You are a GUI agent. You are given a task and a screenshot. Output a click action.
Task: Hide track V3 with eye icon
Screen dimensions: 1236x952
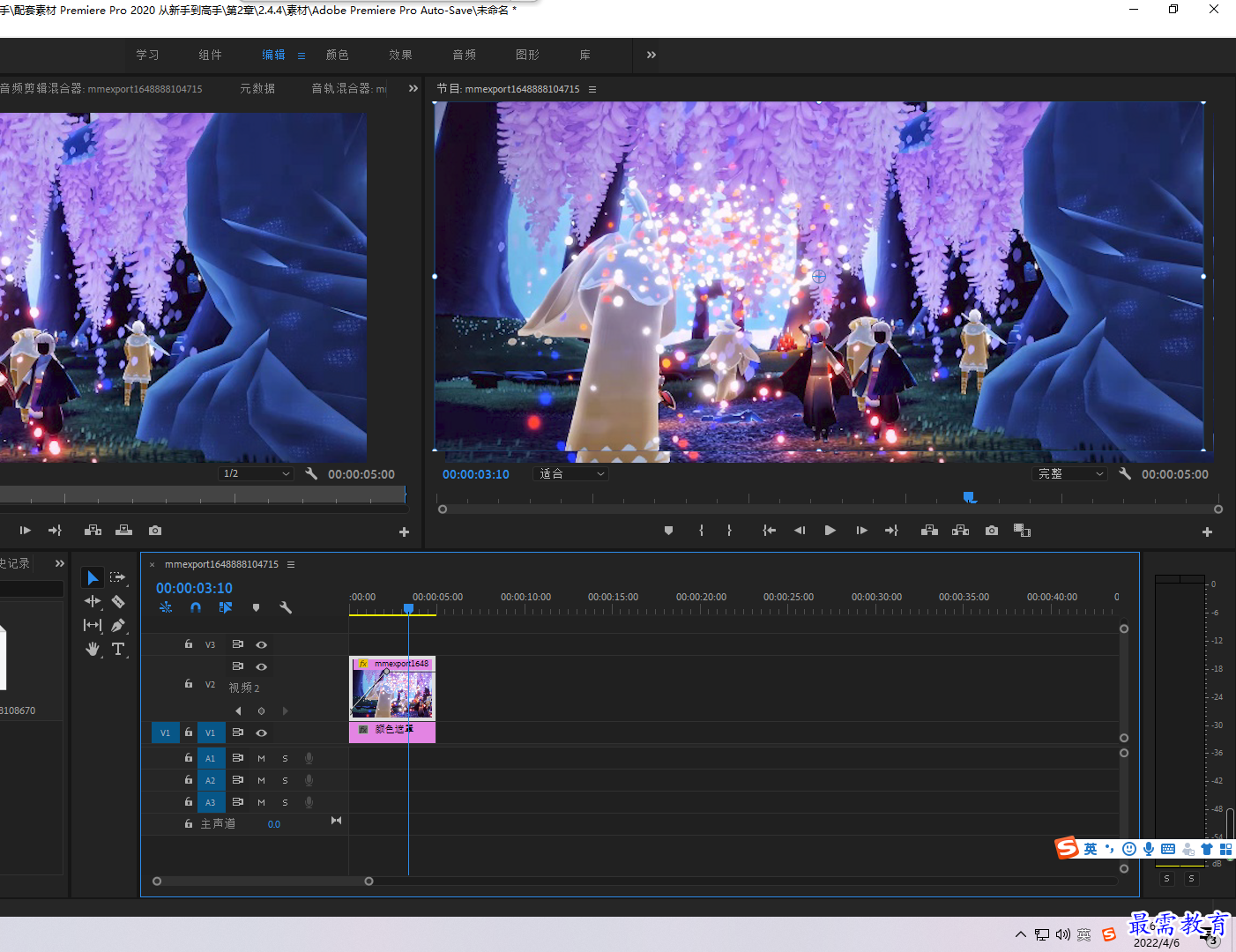[261, 644]
